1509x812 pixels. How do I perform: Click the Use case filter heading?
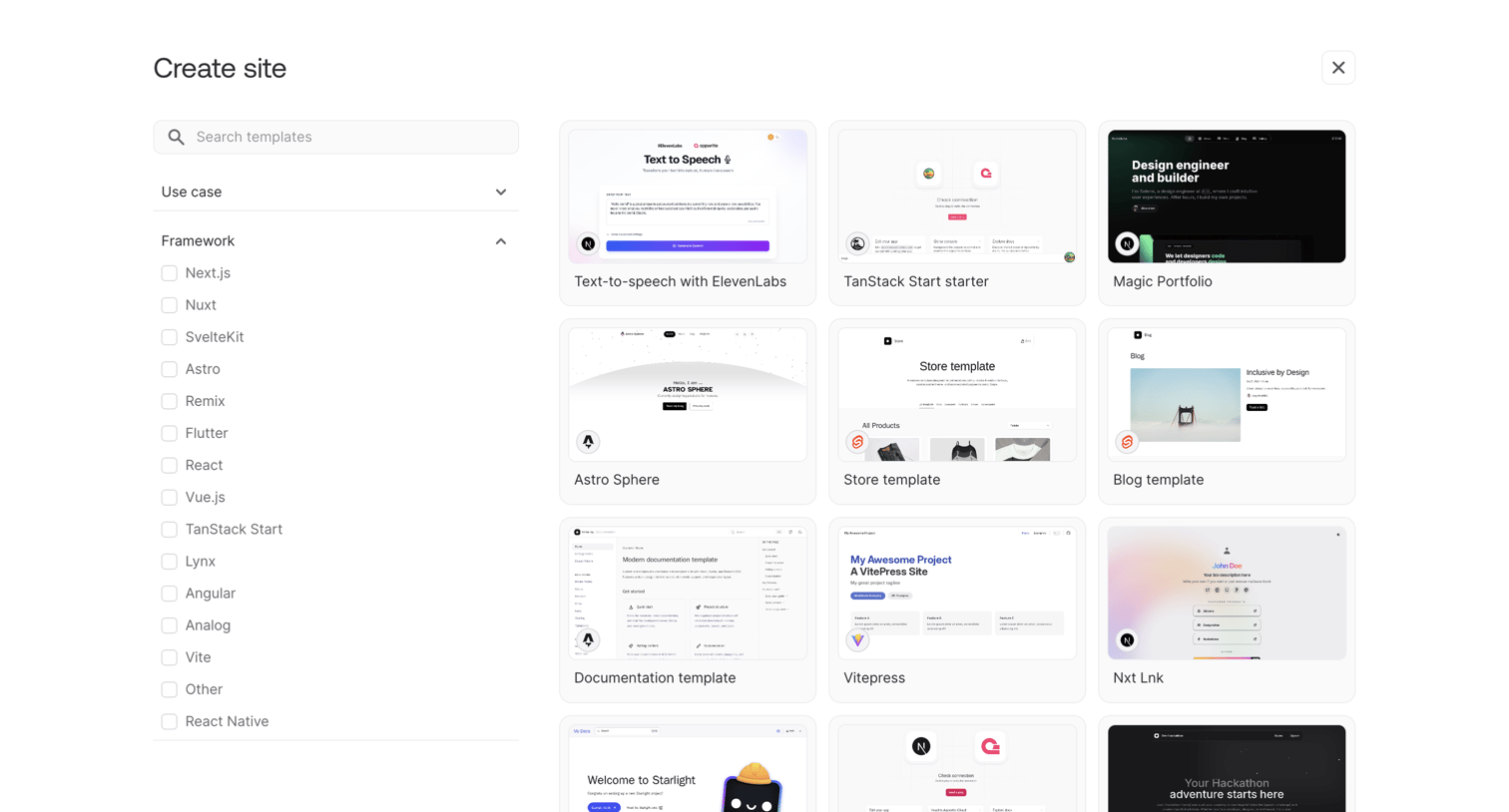(x=192, y=193)
